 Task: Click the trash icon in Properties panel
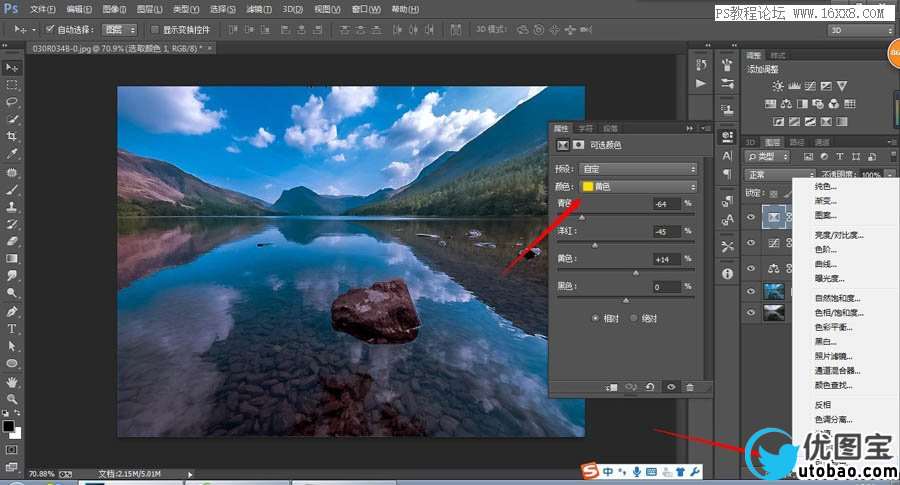[690, 386]
